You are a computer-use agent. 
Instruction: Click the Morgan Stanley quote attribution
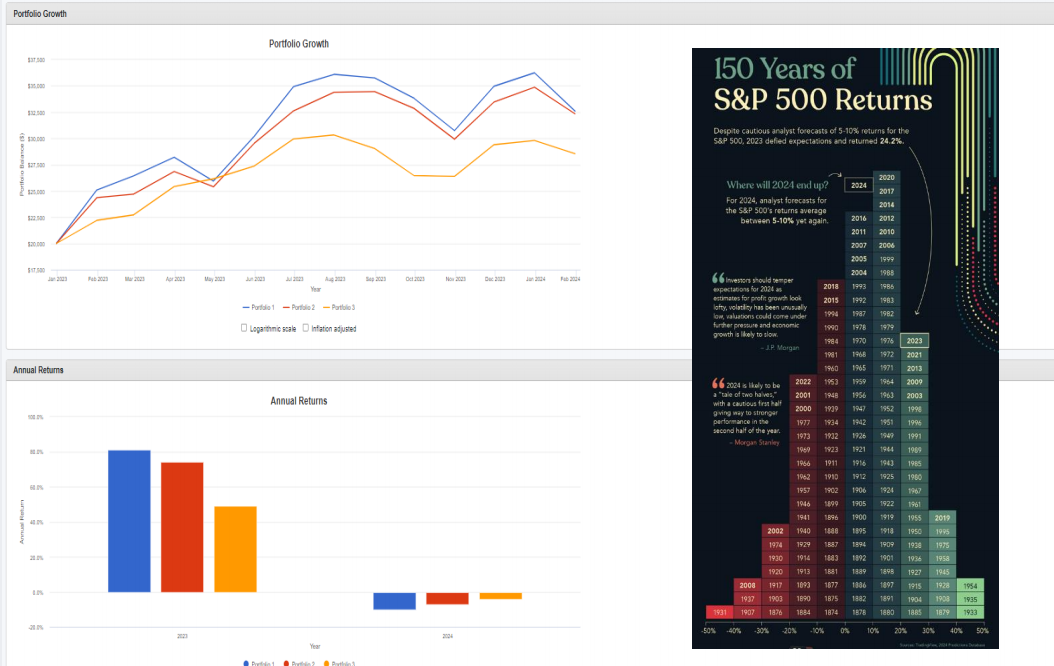coord(755,442)
